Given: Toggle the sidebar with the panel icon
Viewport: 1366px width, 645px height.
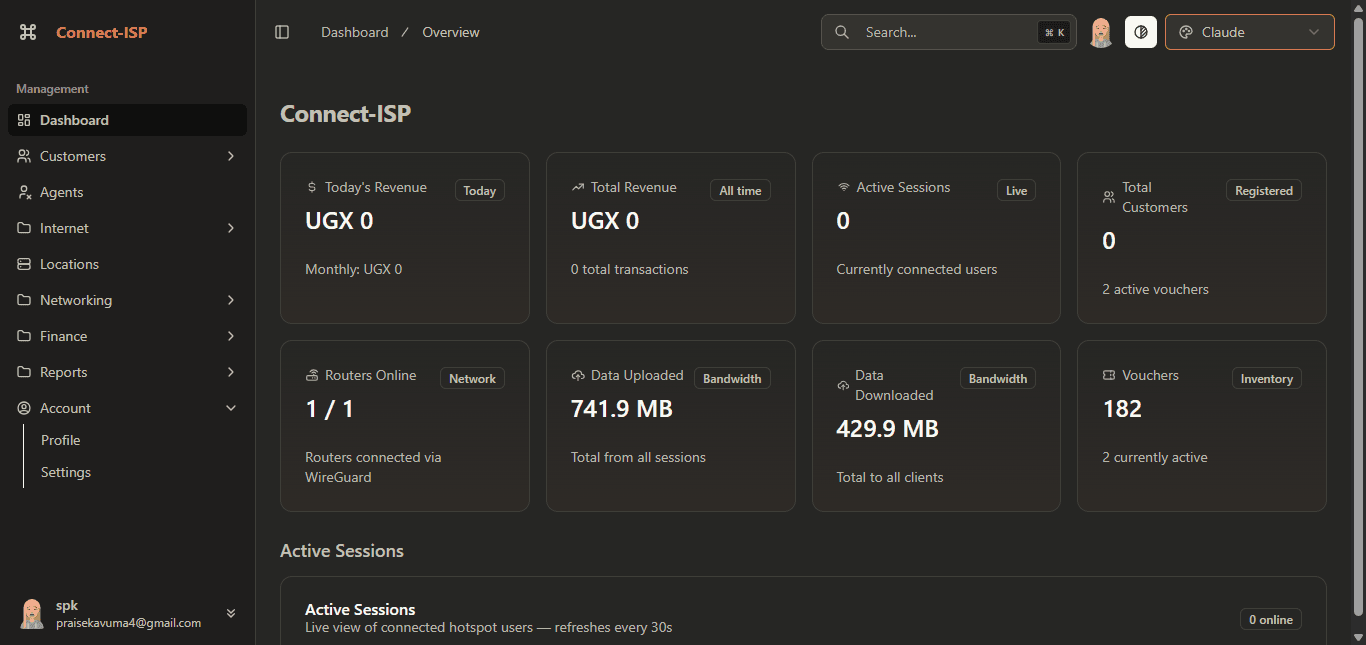Looking at the screenshot, I should coord(282,31).
